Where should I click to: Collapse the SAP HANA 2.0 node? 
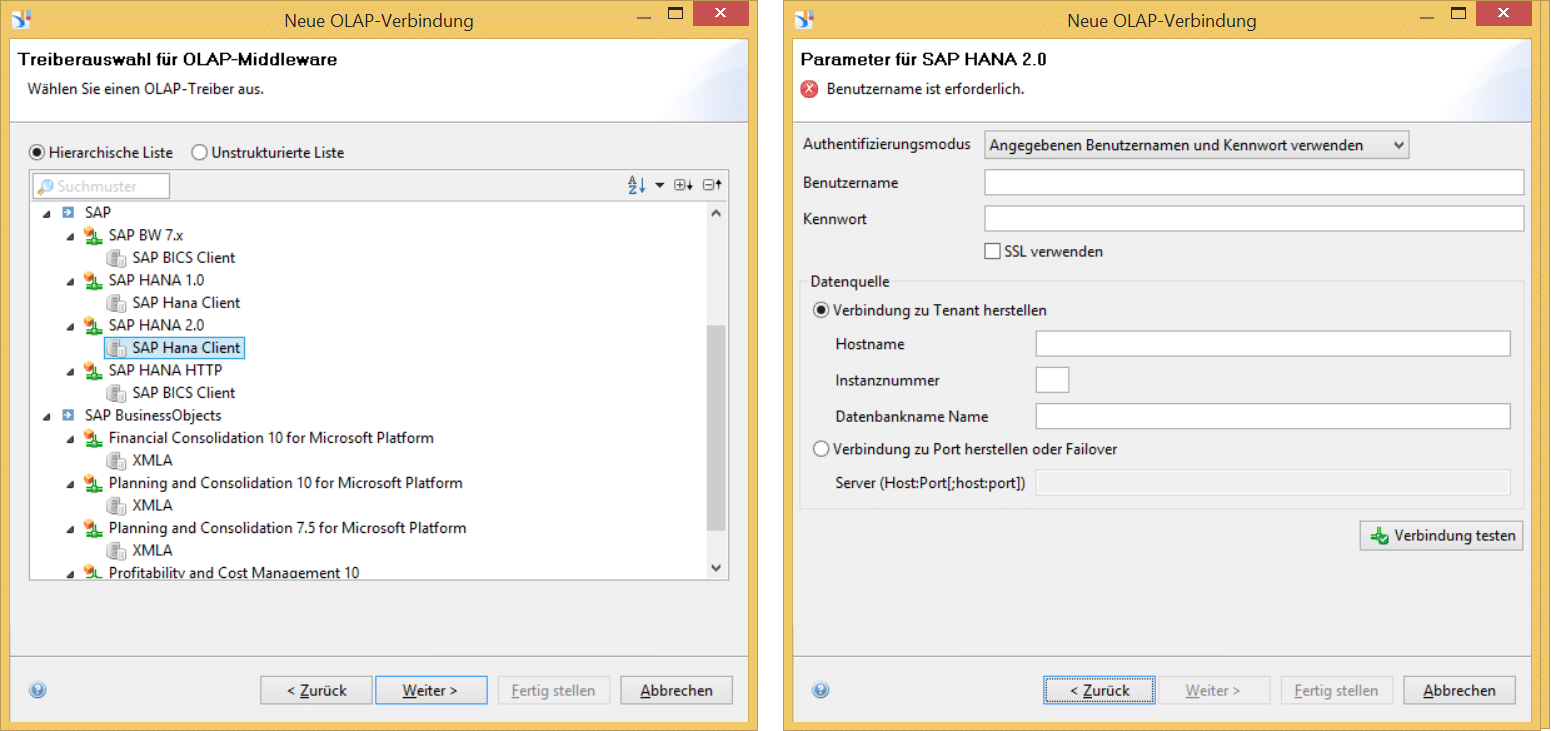[x=69, y=327]
